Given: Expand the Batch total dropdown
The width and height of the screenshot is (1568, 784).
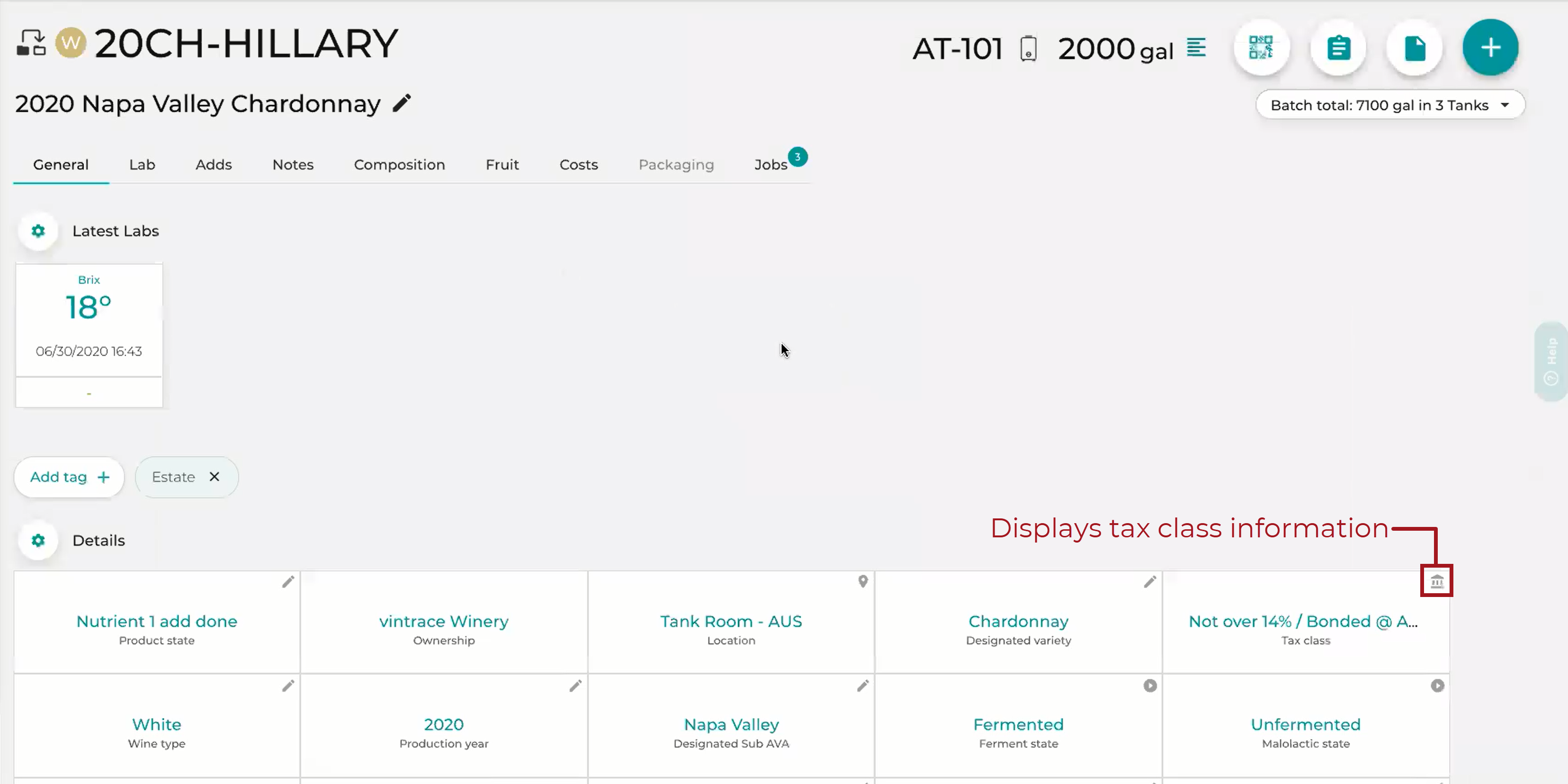Looking at the screenshot, I should click(1390, 105).
